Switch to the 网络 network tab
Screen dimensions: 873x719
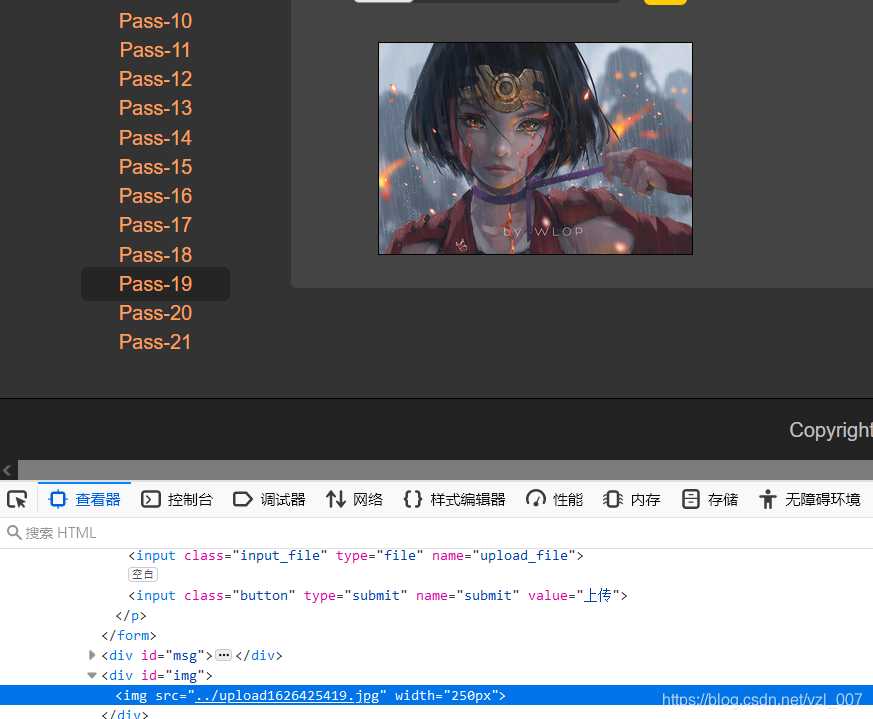pos(355,499)
